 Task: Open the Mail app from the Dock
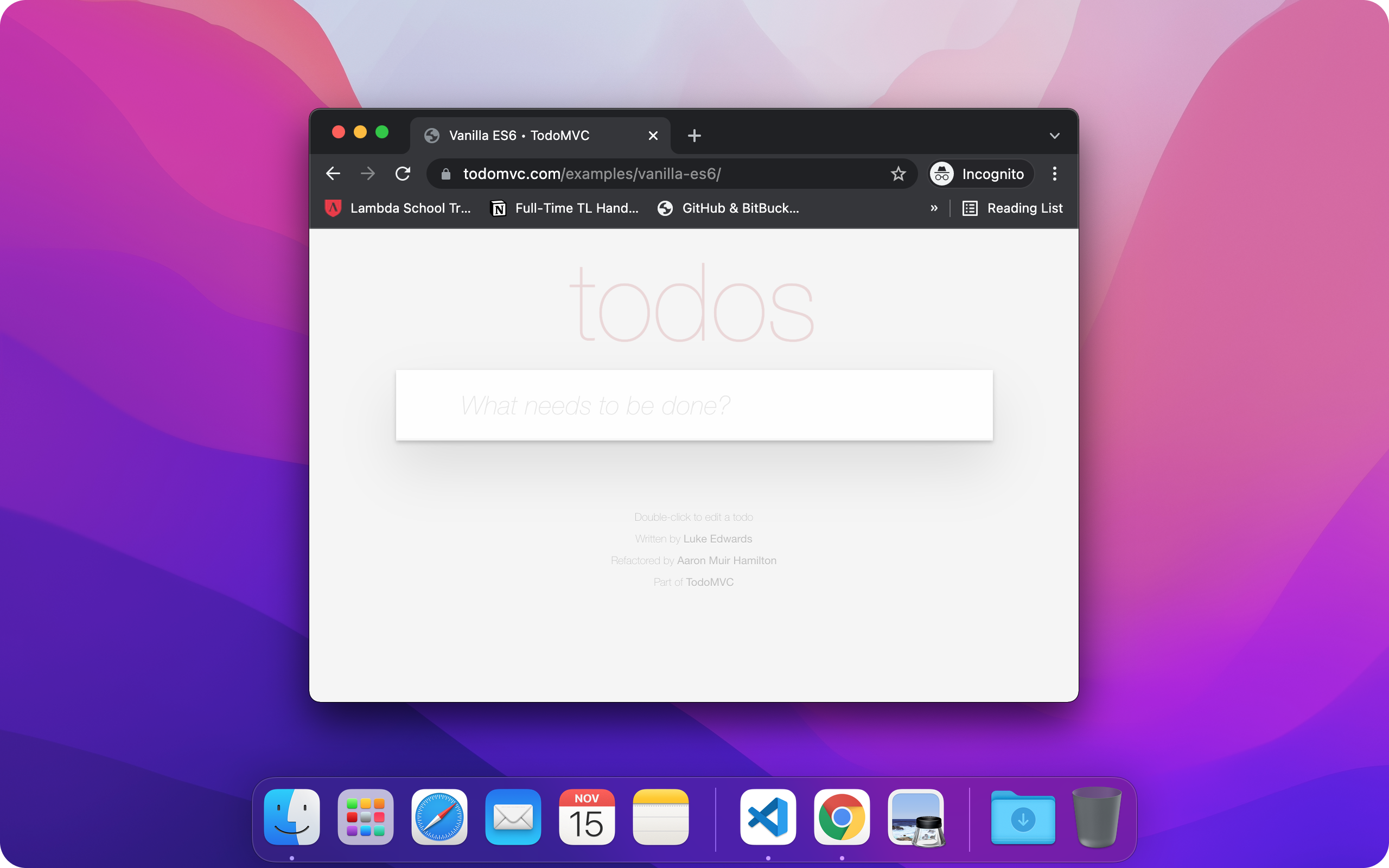(513, 817)
